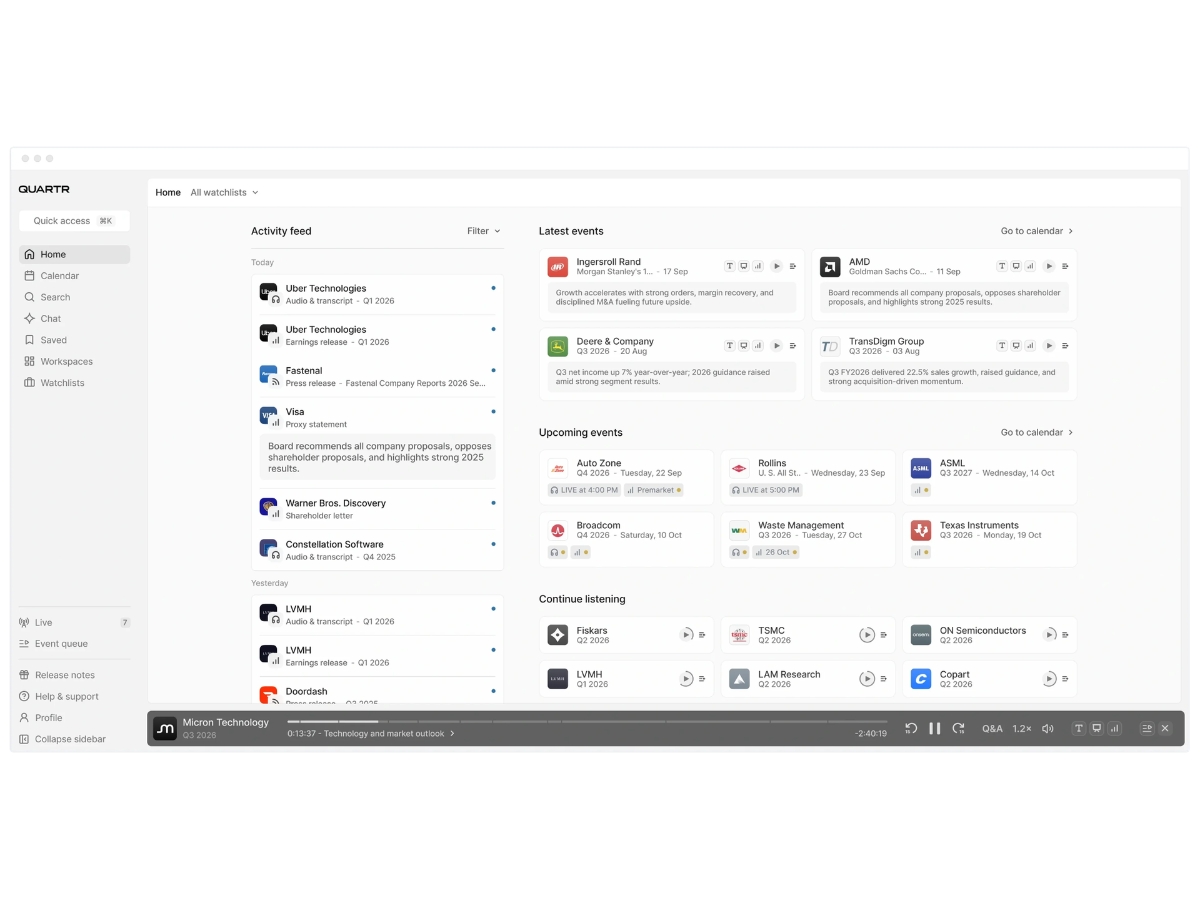Open Help & support
1200x900 pixels.
tap(74, 697)
